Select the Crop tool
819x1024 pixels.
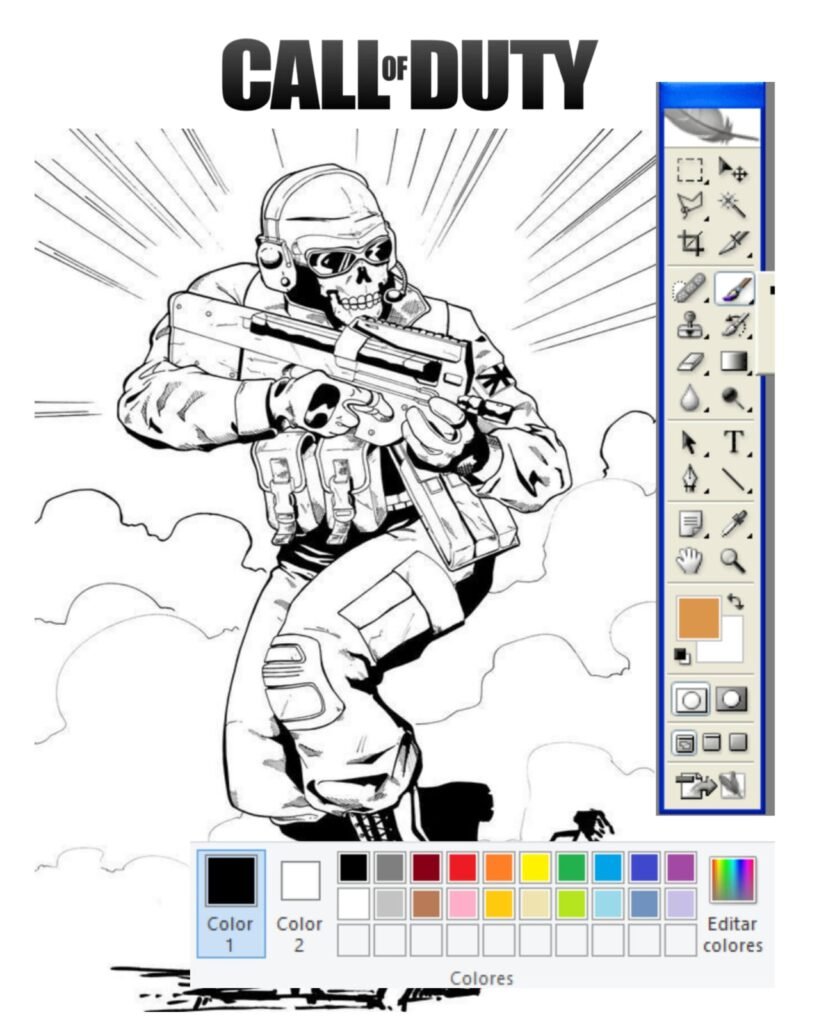[x=690, y=242]
